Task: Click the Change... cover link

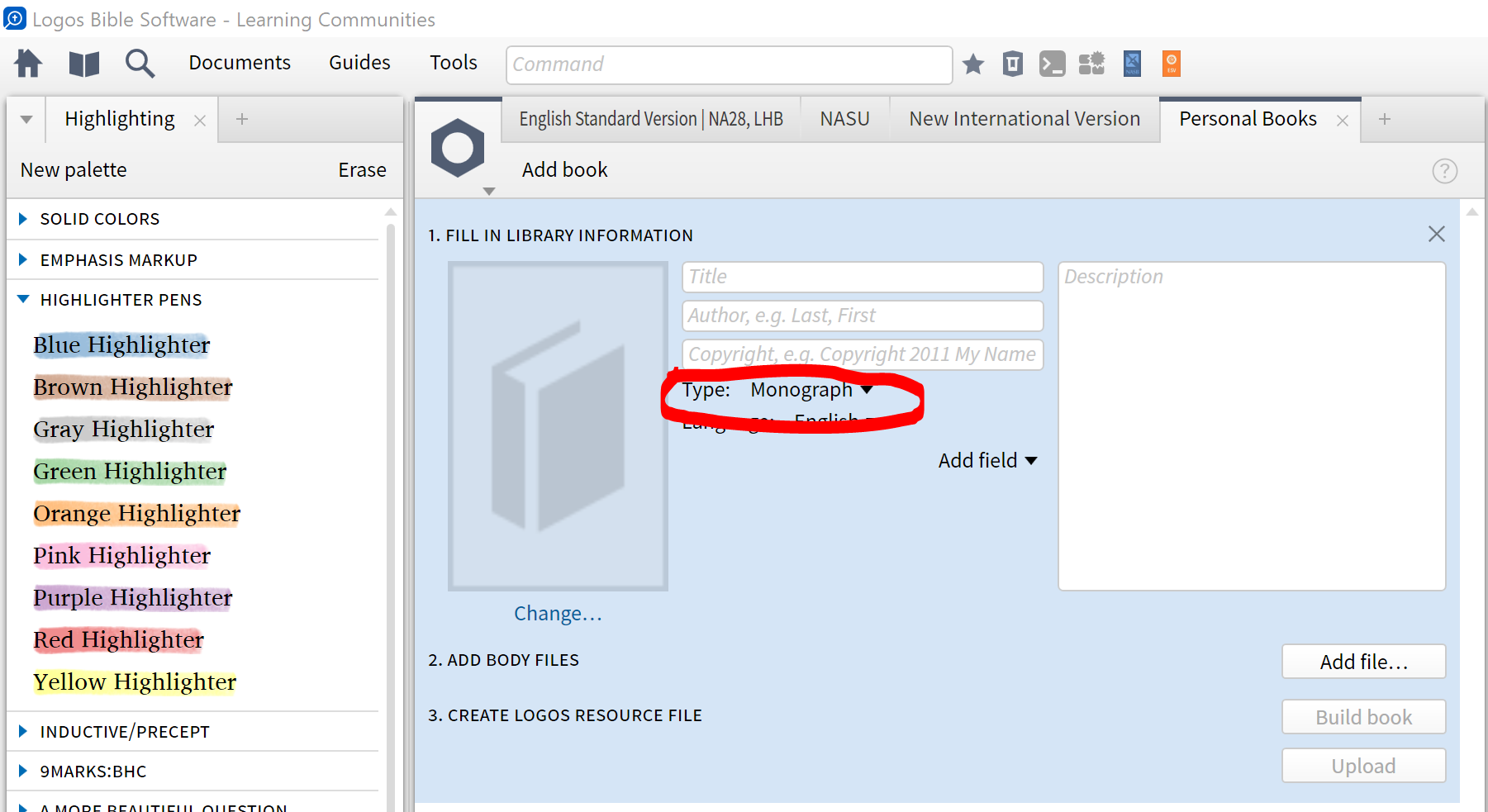Action: pyautogui.click(x=558, y=614)
